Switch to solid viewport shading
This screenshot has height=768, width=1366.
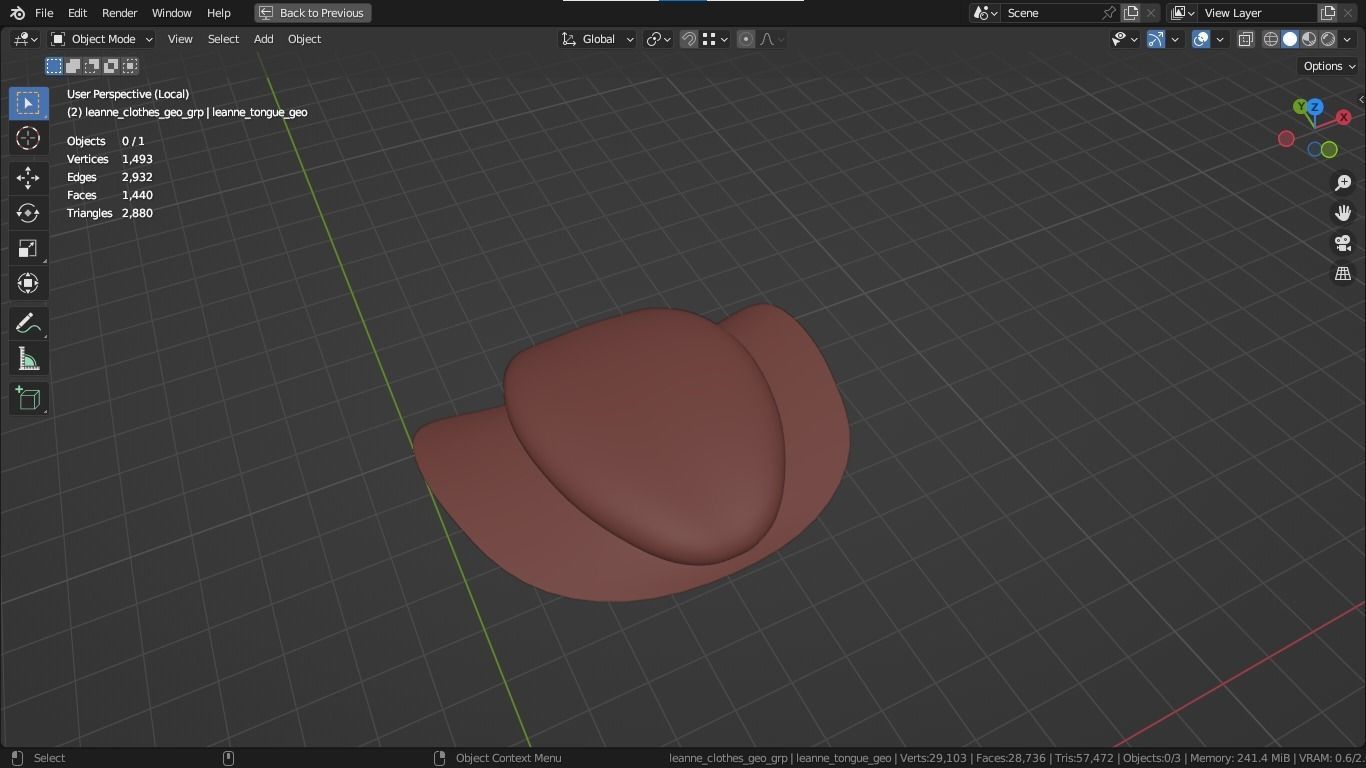click(1290, 39)
